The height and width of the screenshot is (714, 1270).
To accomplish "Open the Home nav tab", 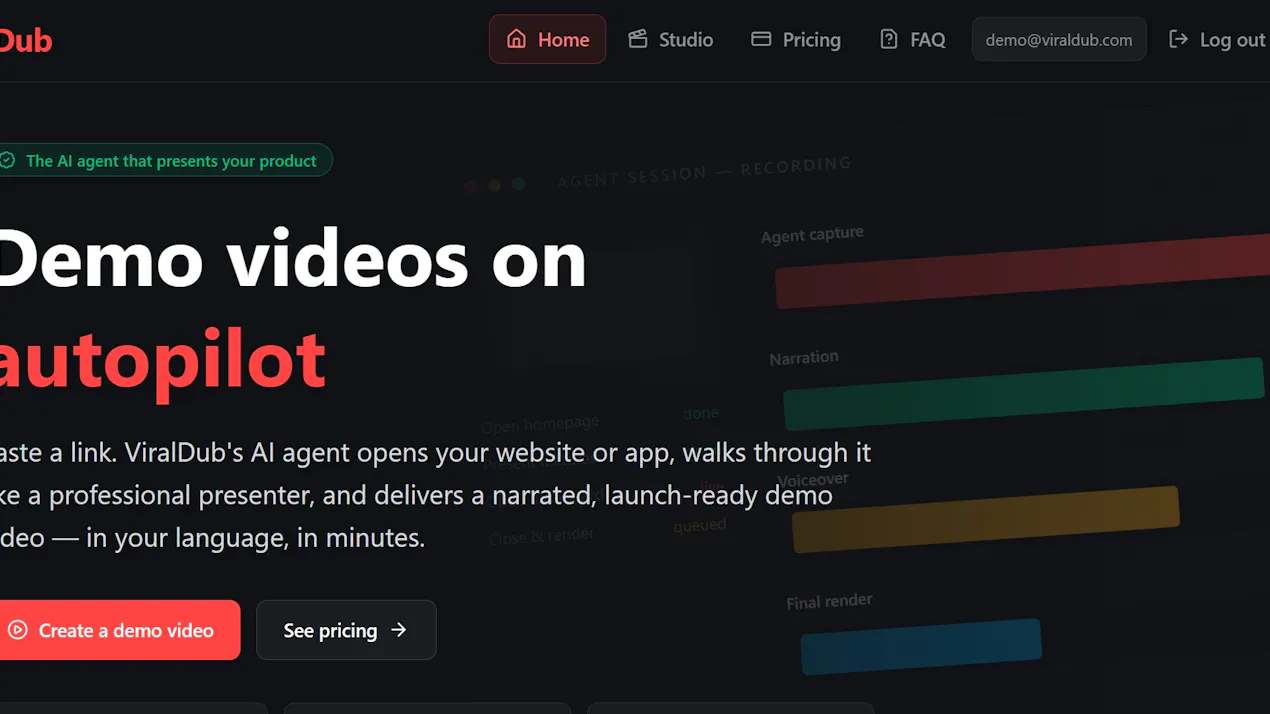I will click(x=547, y=39).
